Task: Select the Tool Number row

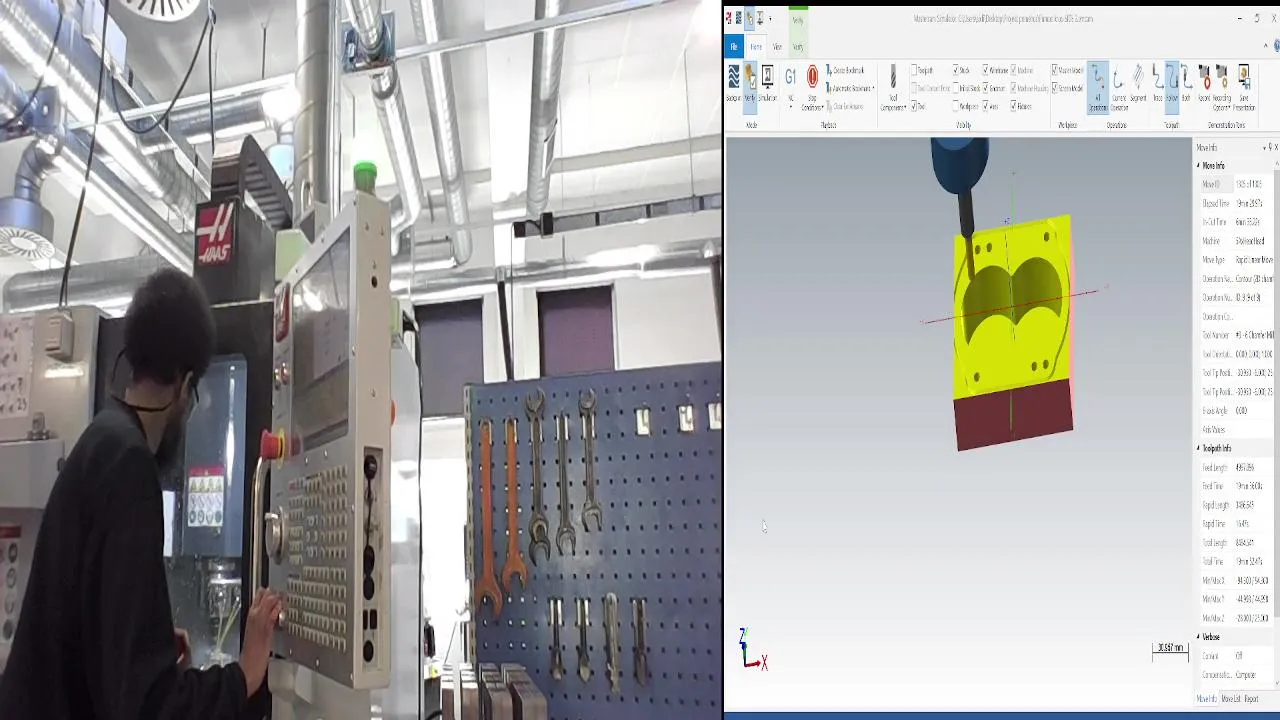Action: click(1238, 335)
